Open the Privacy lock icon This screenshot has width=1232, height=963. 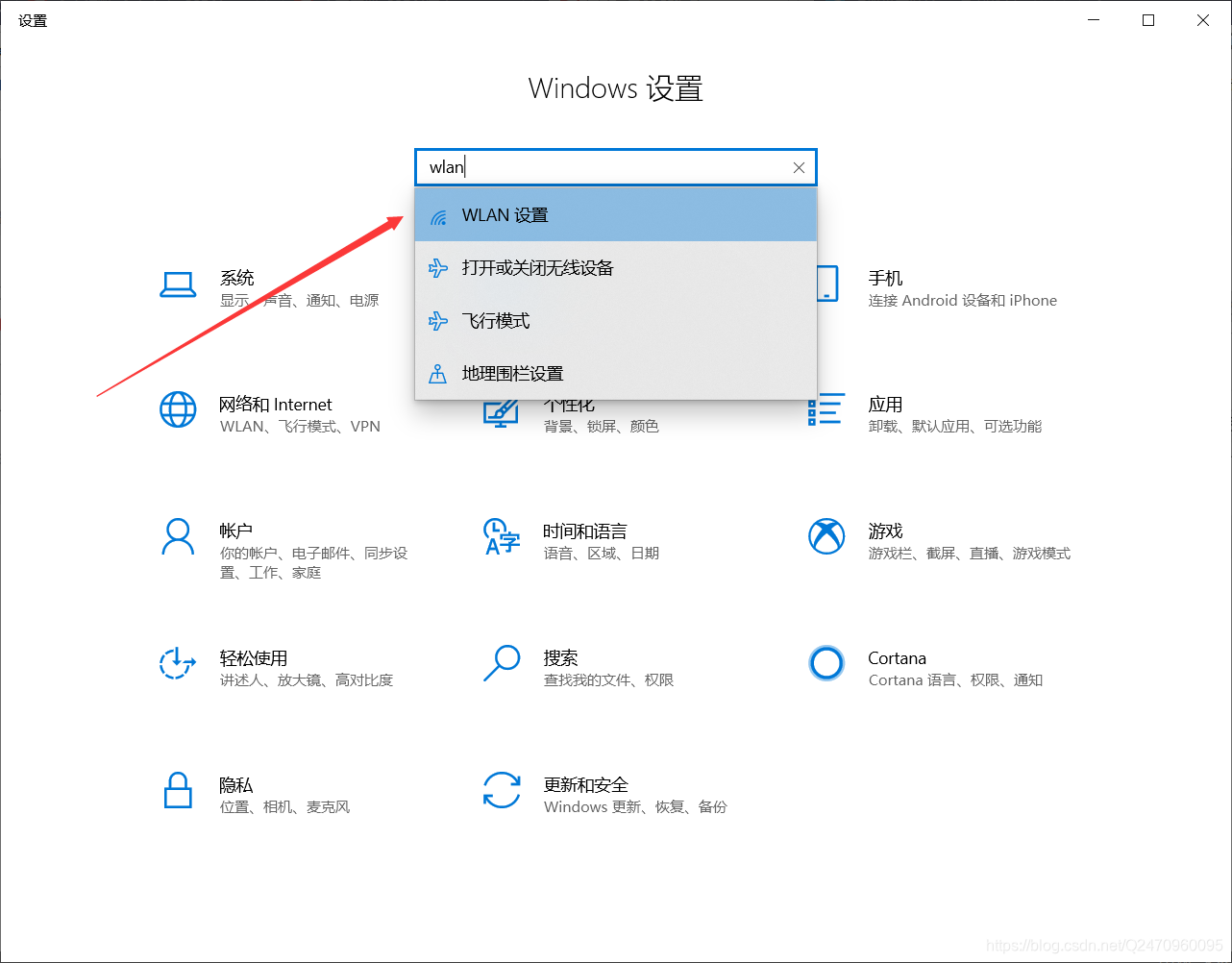coord(178,790)
